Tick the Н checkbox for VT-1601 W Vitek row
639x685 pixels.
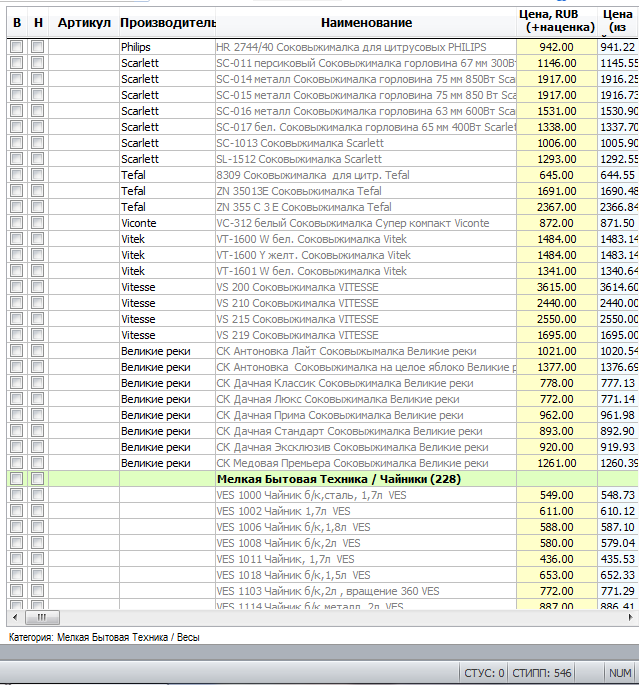(x=38, y=271)
